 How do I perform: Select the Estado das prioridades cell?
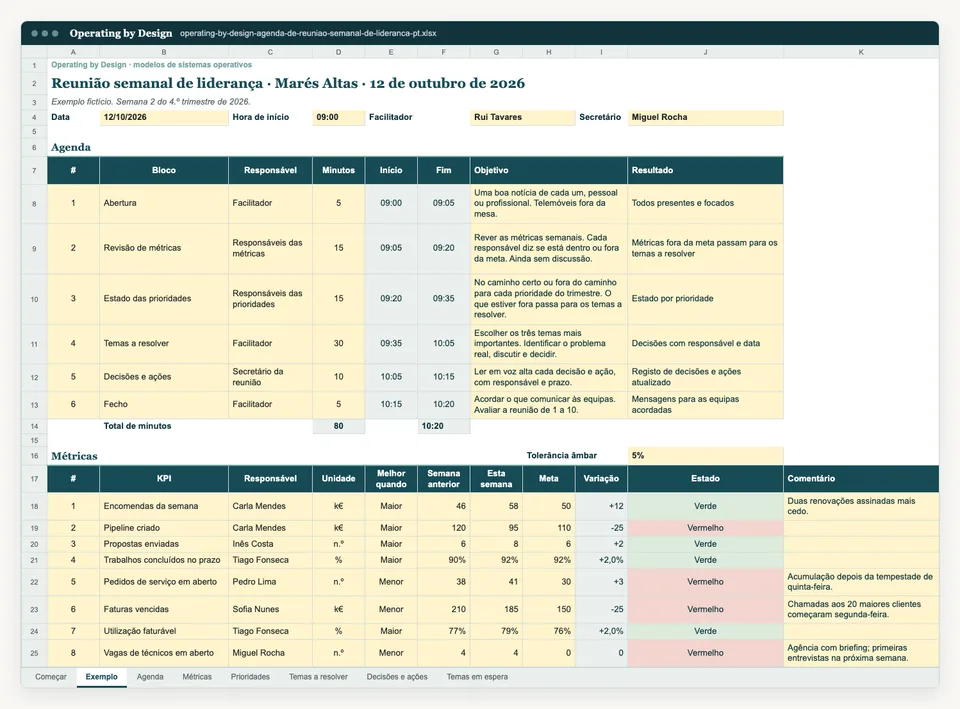coord(164,299)
